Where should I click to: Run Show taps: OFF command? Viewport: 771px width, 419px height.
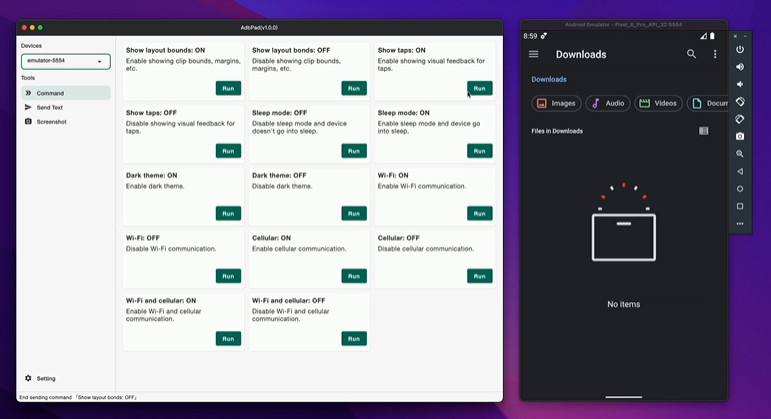coord(228,151)
